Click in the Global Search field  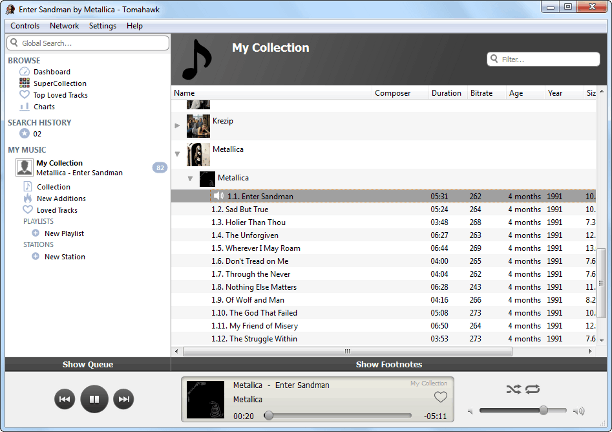click(88, 43)
